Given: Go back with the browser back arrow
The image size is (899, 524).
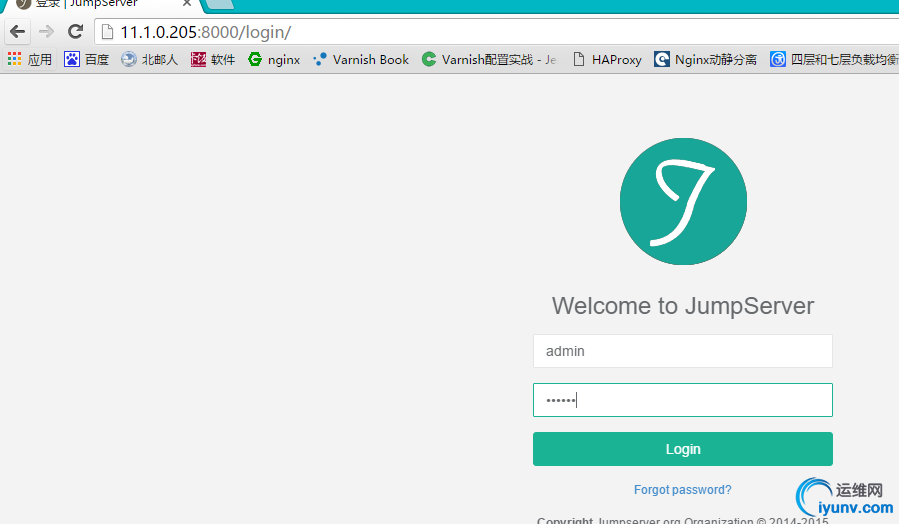Looking at the screenshot, I should pyautogui.click(x=18, y=32).
